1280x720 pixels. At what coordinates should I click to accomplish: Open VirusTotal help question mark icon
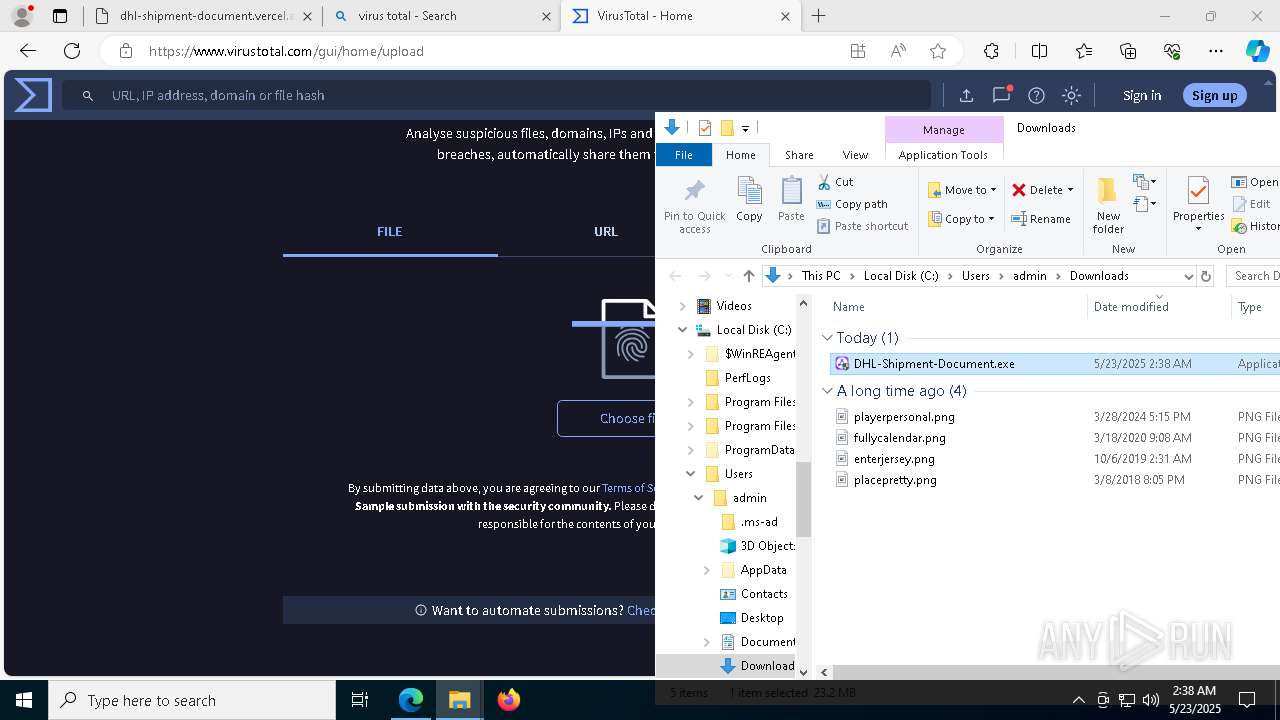click(x=1037, y=95)
